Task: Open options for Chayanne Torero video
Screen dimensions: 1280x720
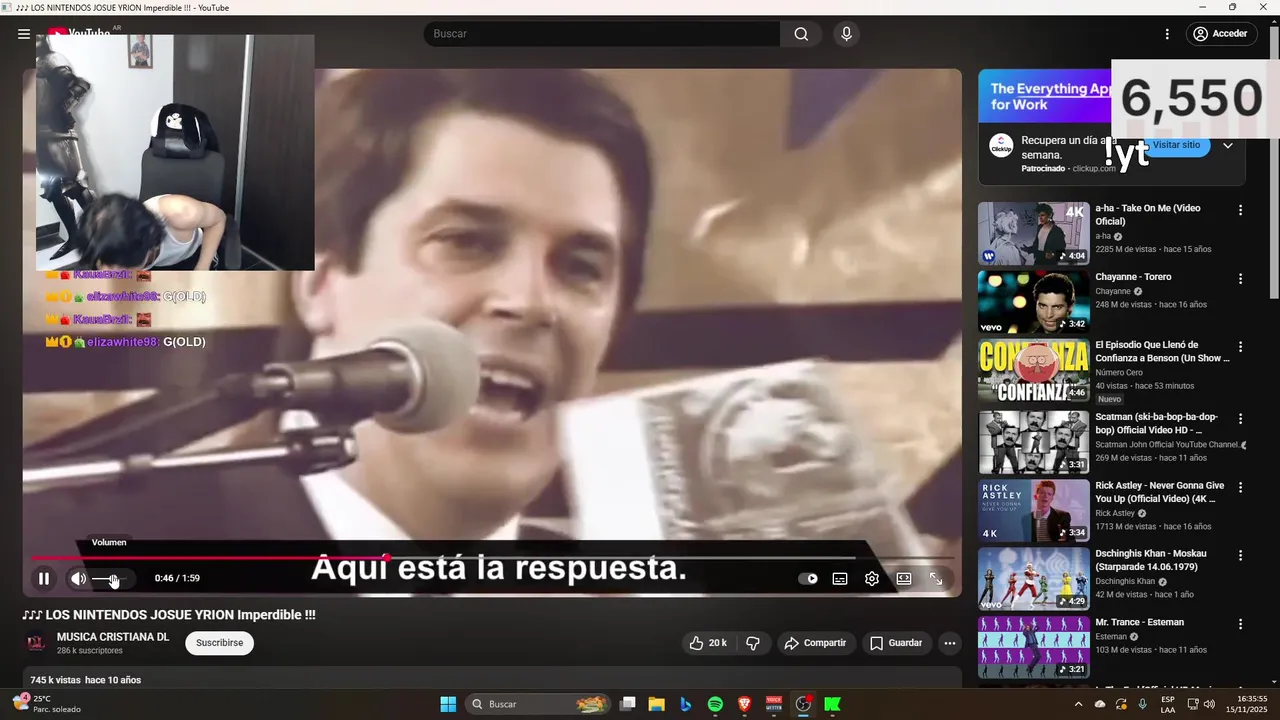Action: tap(1240, 279)
